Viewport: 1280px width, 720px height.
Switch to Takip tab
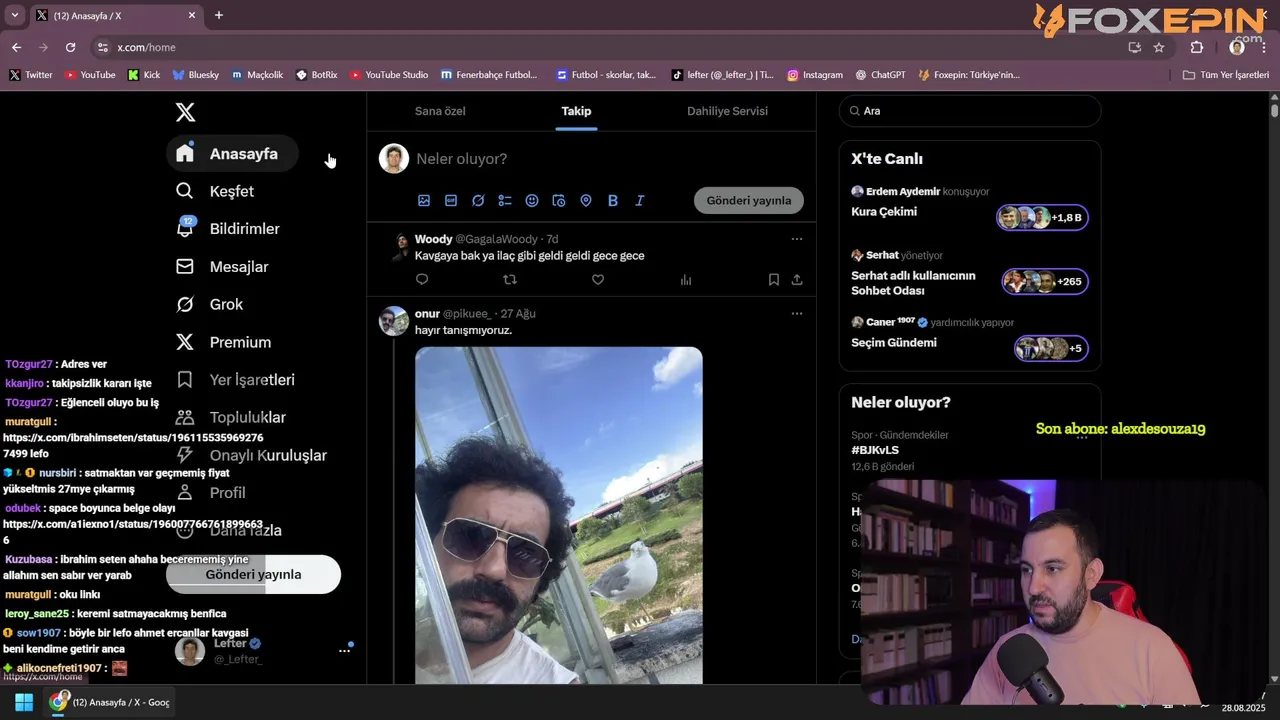coord(576,111)
